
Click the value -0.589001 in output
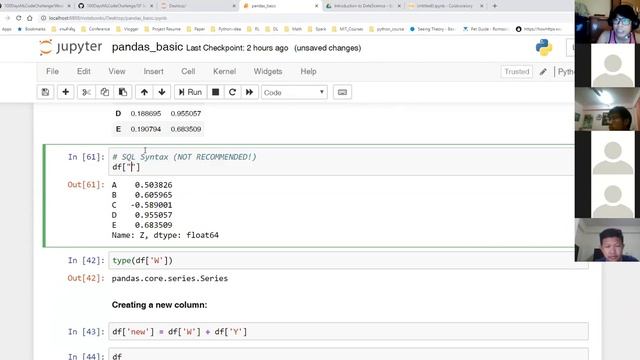[x=151, y=205]
